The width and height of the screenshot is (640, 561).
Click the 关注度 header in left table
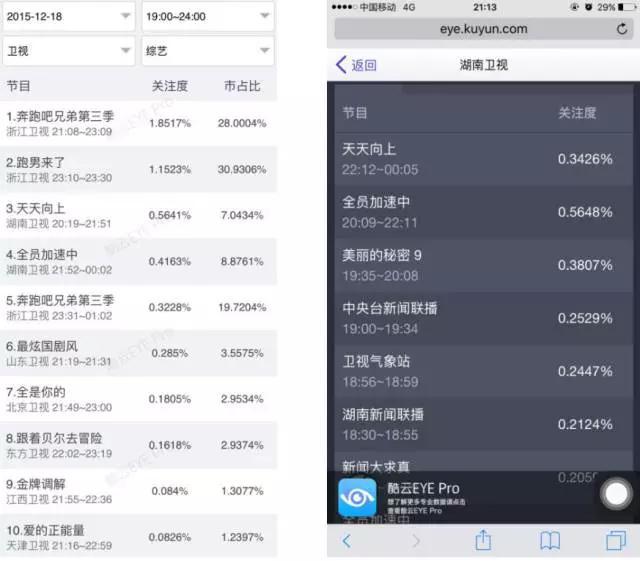[x=170, y=86]
